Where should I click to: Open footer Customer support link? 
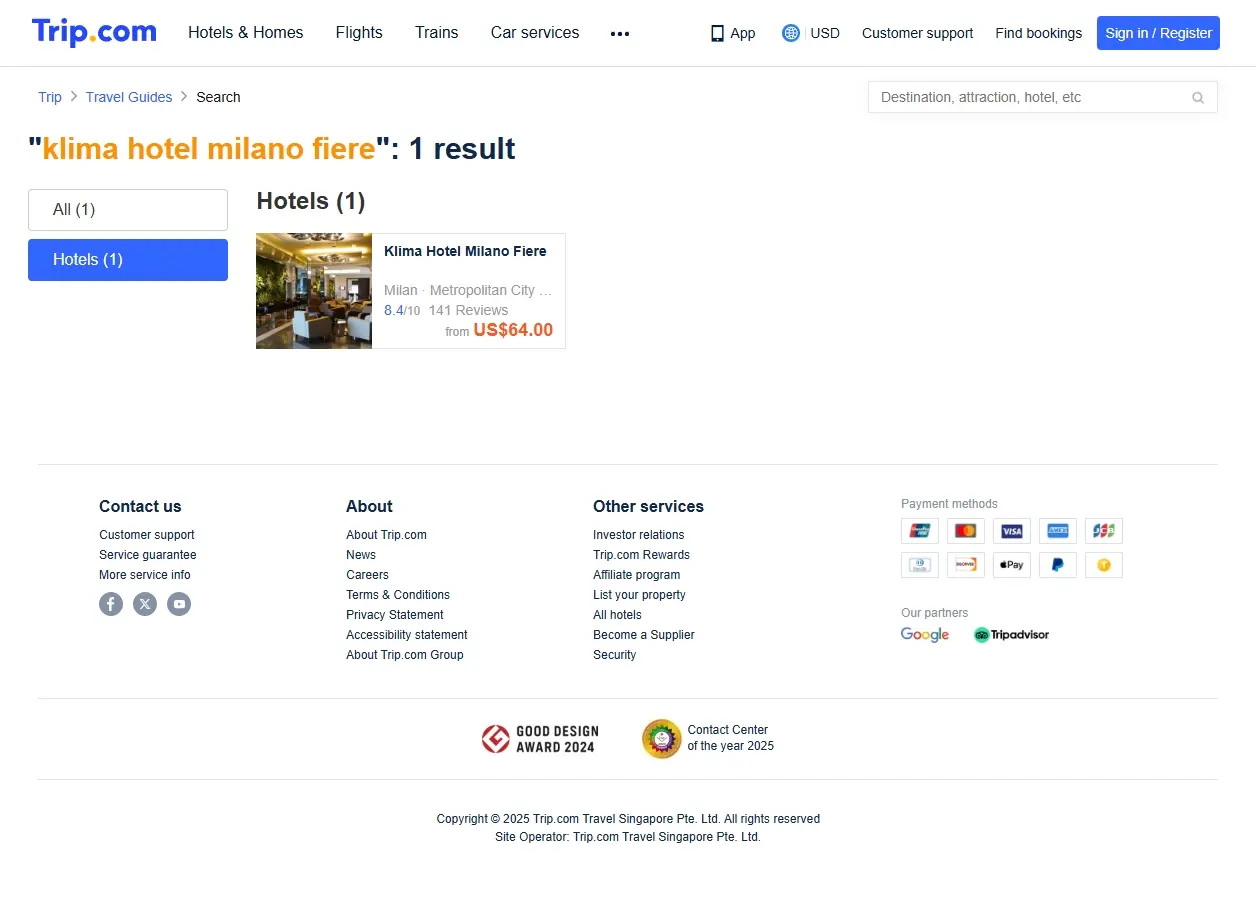click(147, 535)
